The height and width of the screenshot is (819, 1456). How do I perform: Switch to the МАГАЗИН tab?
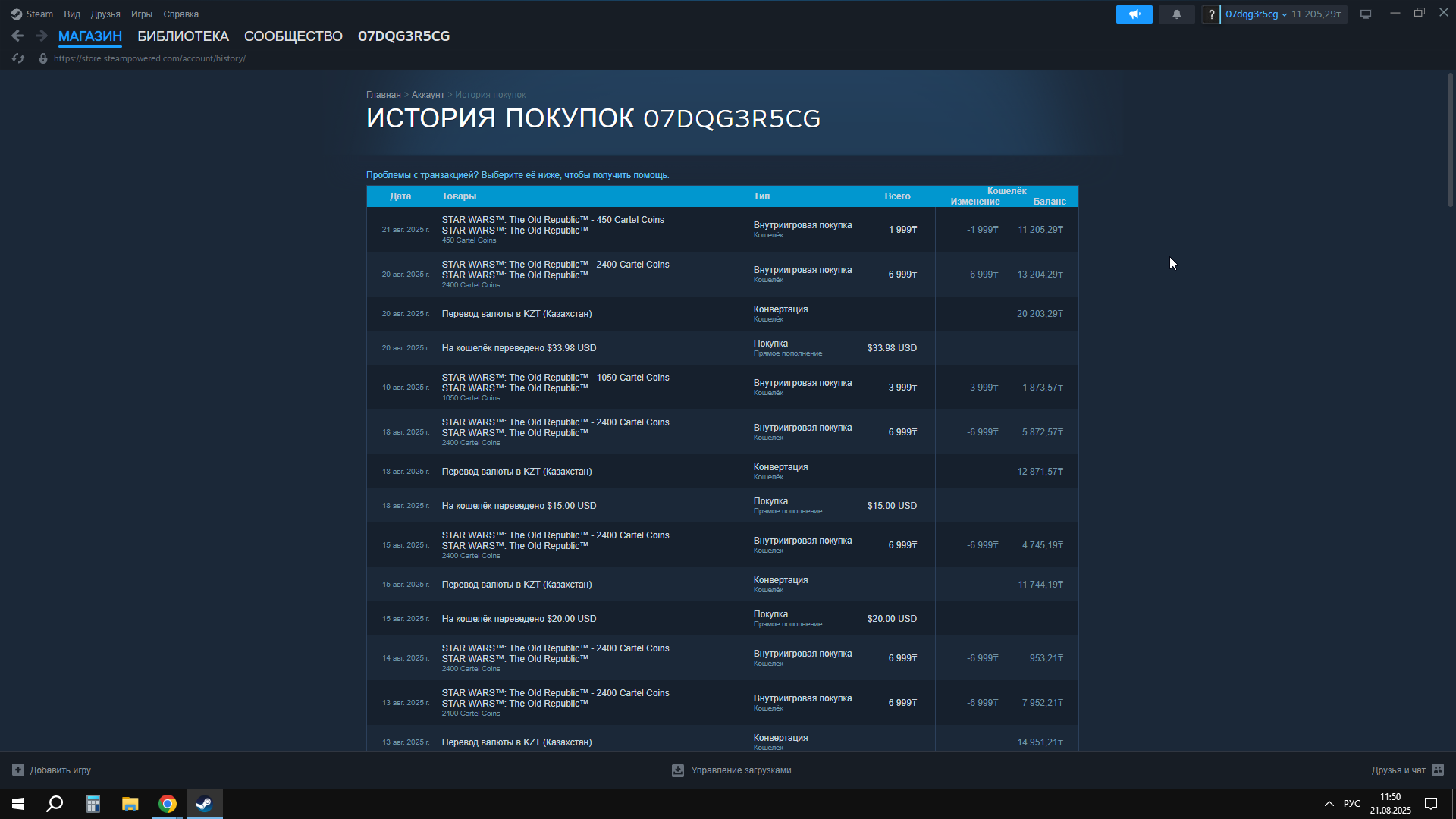click(x=90, y=36)
